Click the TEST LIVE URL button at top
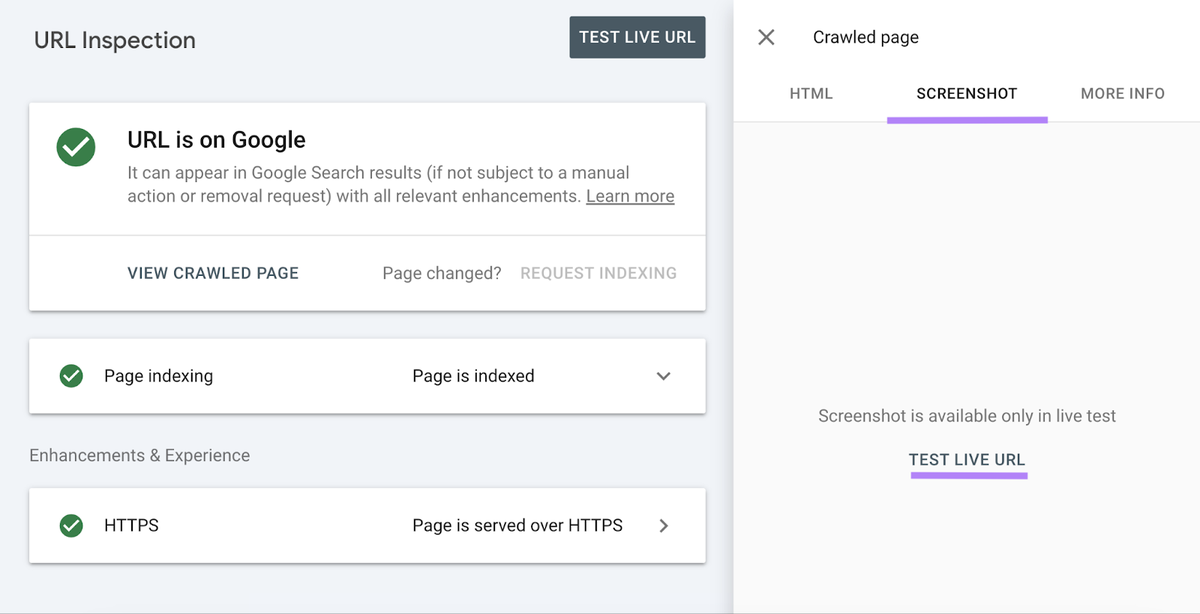Screen dimensions: 1200x614 [x=637, y=37]
